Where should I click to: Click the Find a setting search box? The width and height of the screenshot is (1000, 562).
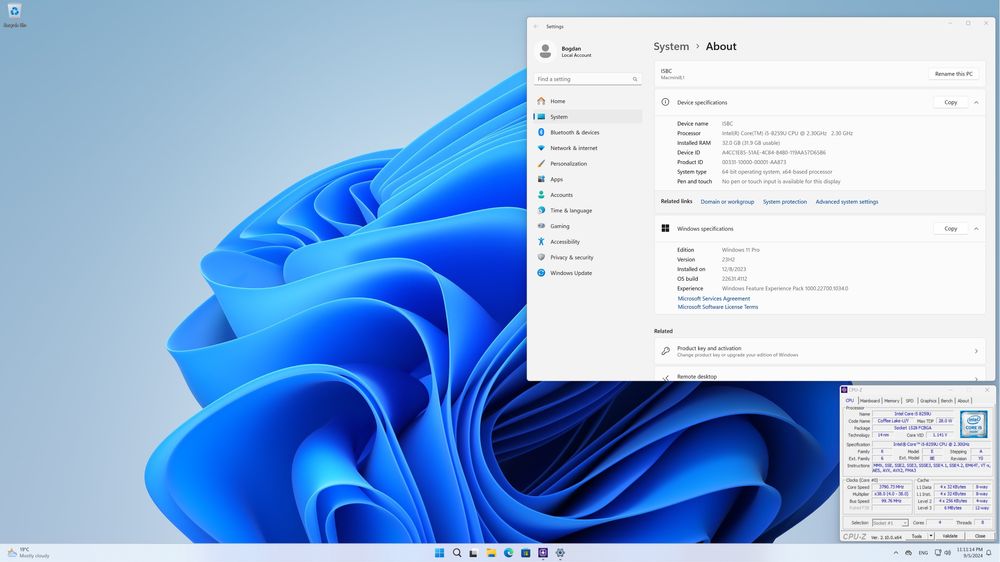point(587,79)
